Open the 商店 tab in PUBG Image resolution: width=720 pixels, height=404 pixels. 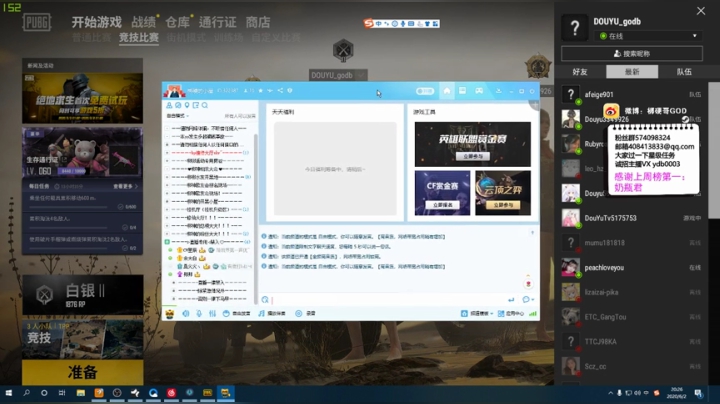click(x=258, y=22)
